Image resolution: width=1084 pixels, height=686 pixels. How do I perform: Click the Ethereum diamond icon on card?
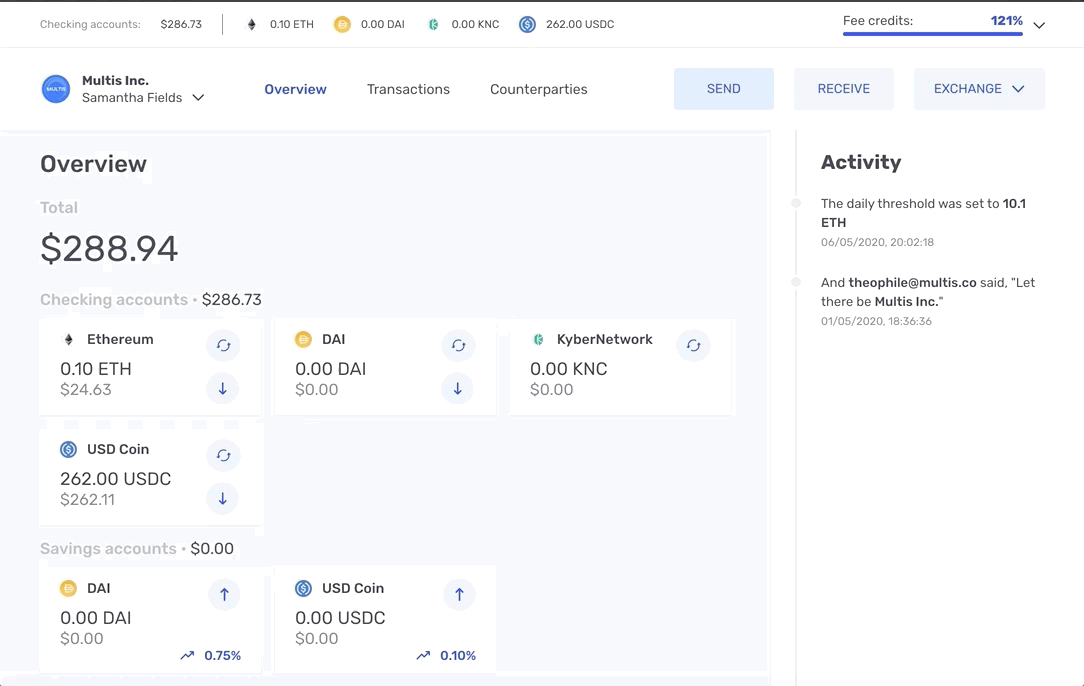tap(68, 340)
